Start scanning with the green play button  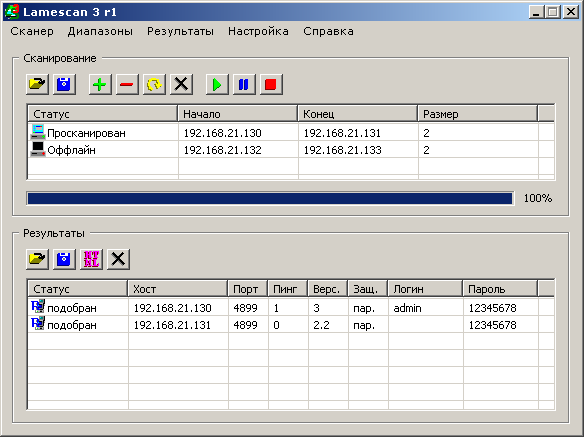[217, 84]
